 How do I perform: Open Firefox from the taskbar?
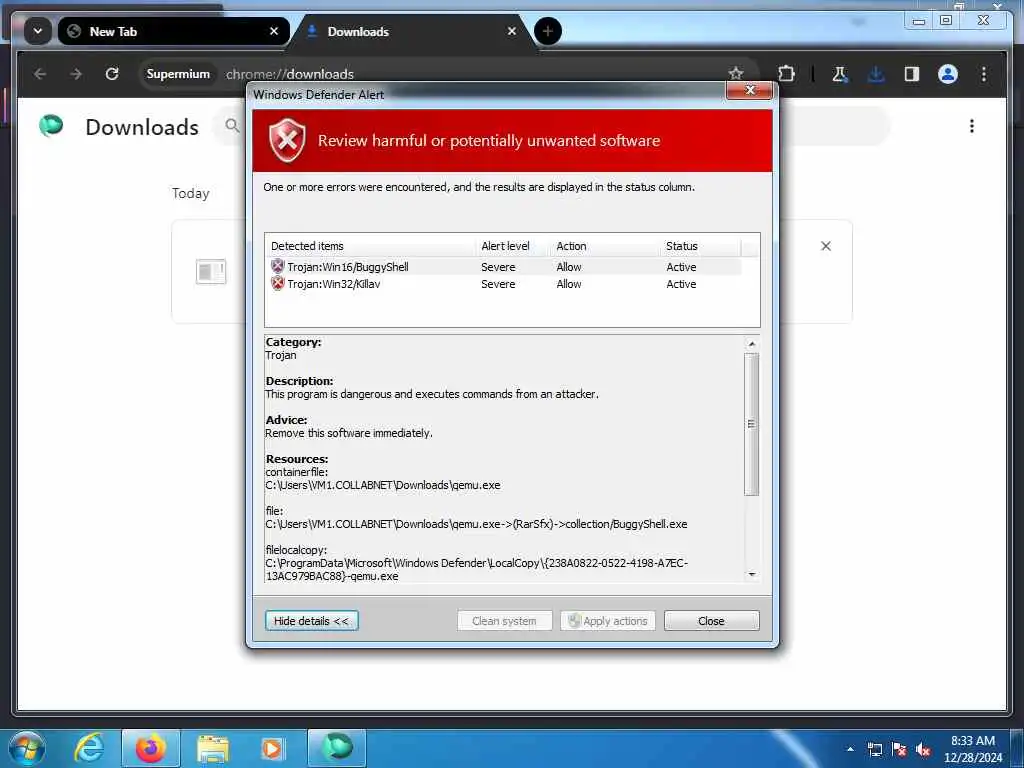pos(150,748)
